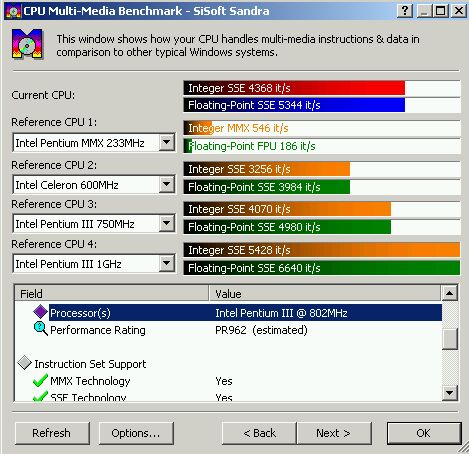
Task: Click the Integer SSE 5428 it/s bar
Action: [x=322, y=250]
